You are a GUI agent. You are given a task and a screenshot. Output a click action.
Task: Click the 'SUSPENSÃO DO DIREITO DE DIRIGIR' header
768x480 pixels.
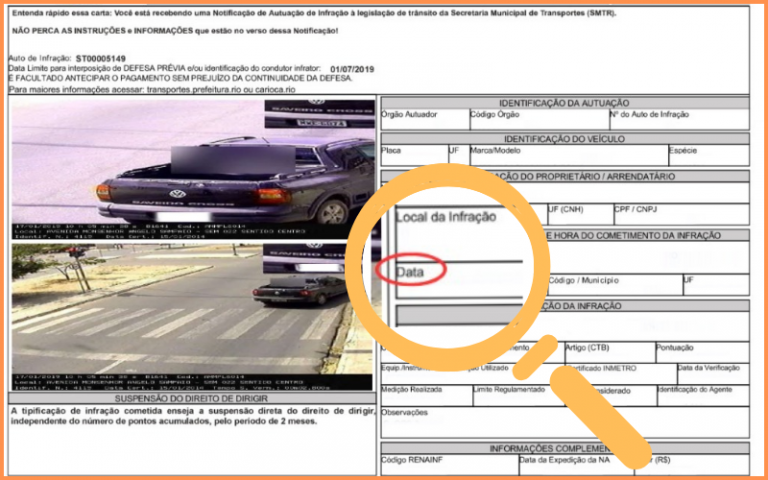[192, 398]
